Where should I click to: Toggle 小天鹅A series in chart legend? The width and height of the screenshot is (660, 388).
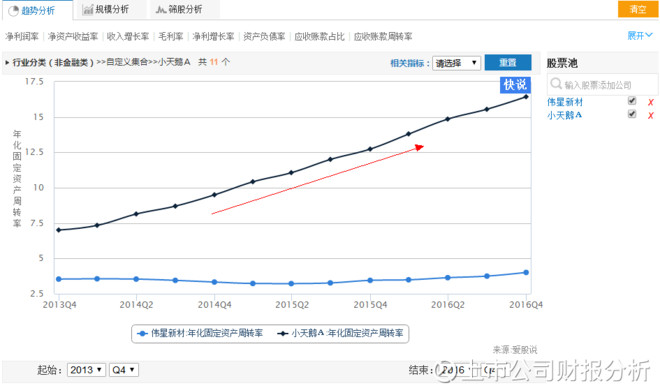341,333
